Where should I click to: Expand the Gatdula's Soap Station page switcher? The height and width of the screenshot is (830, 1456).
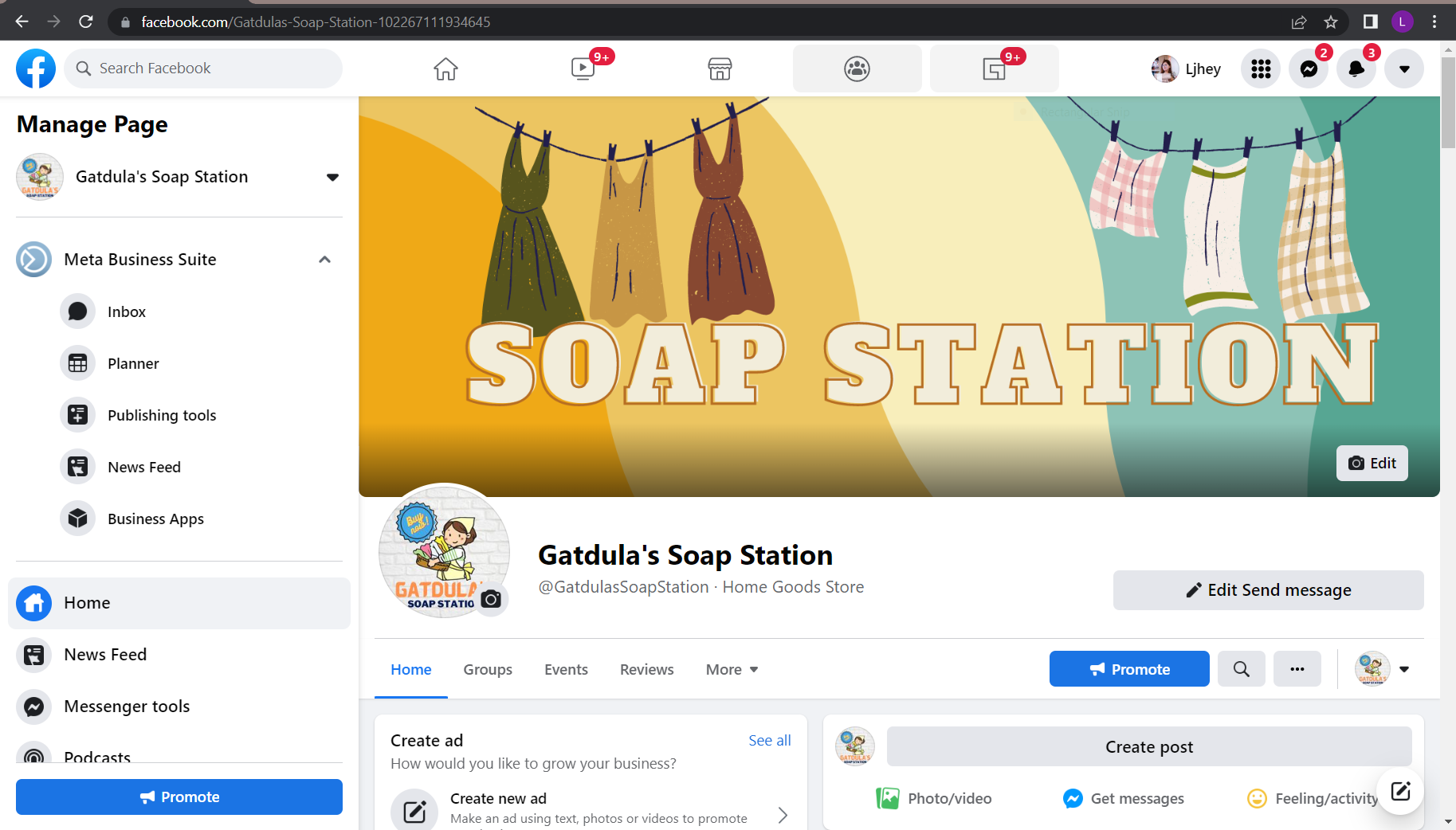(x=332, y=177)
